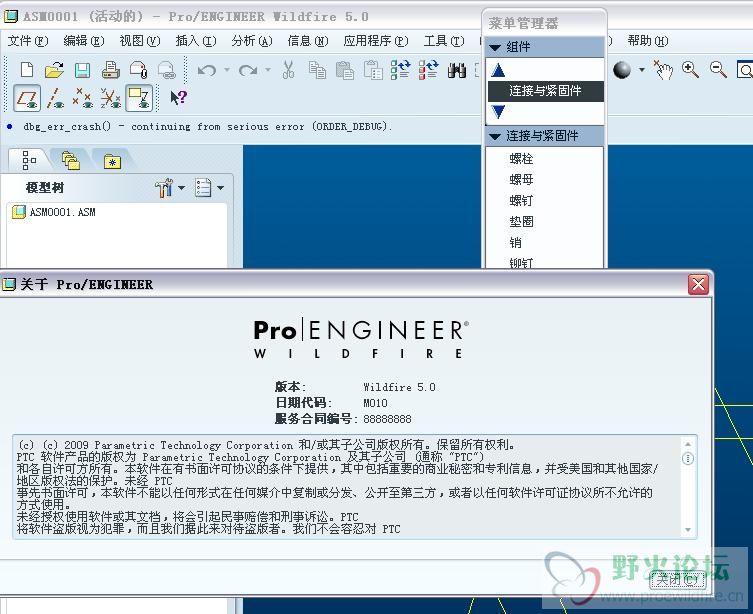Open the redo history dropdown arrow
This screenshot has height=614, width=753.
268,70
